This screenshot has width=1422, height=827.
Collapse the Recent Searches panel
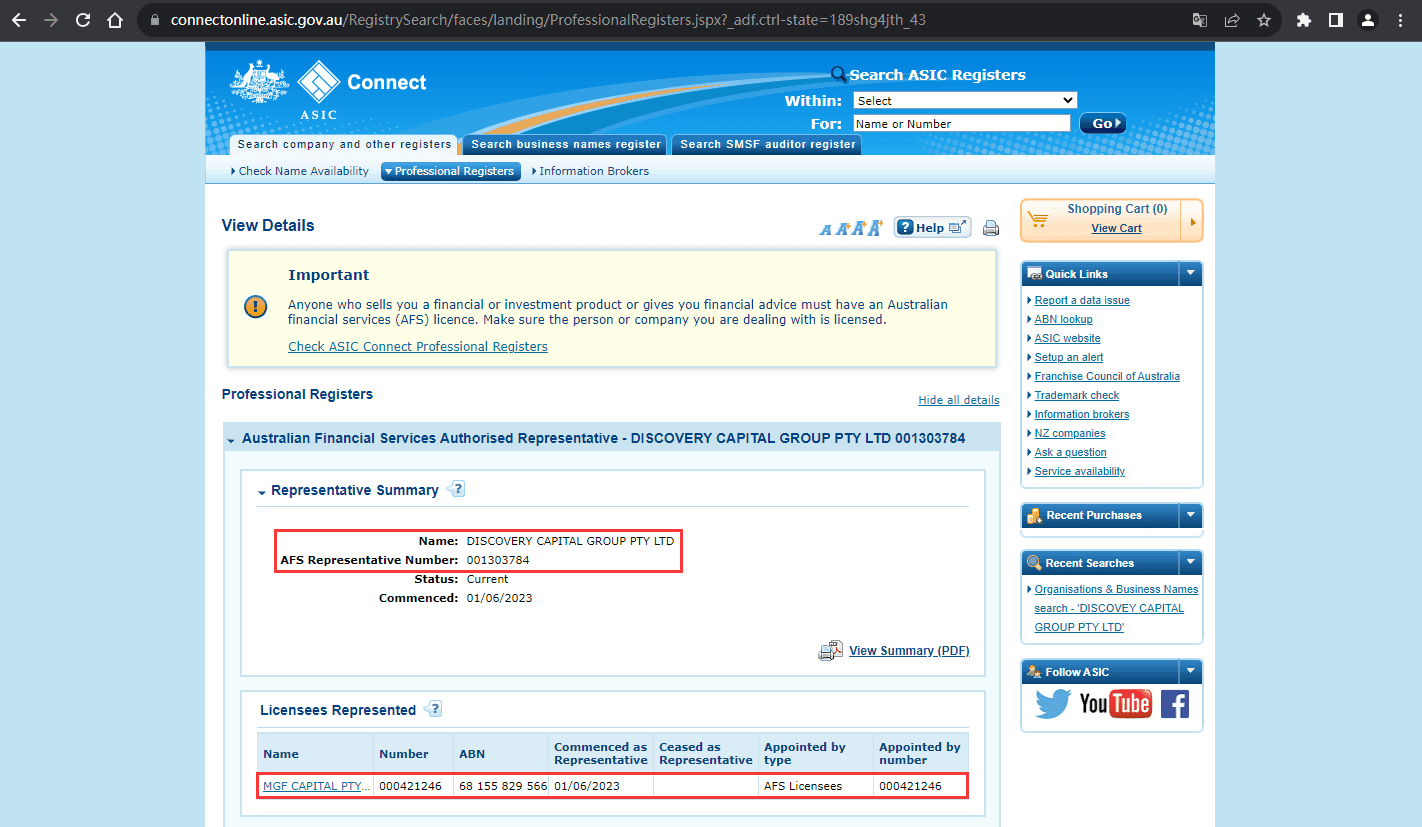coord(1190,563)
